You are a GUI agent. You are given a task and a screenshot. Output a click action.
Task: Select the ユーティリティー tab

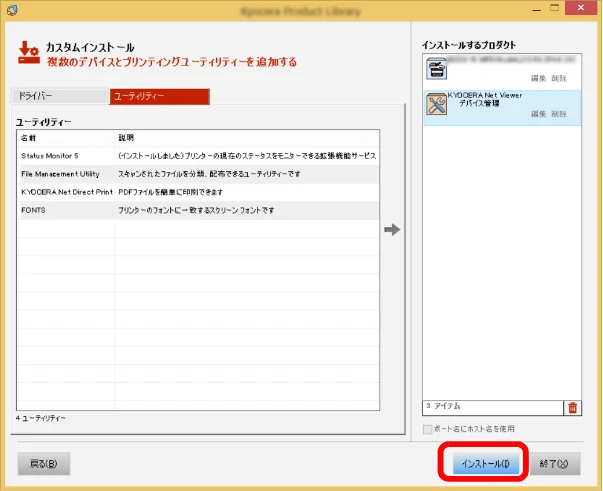(160, 96)
